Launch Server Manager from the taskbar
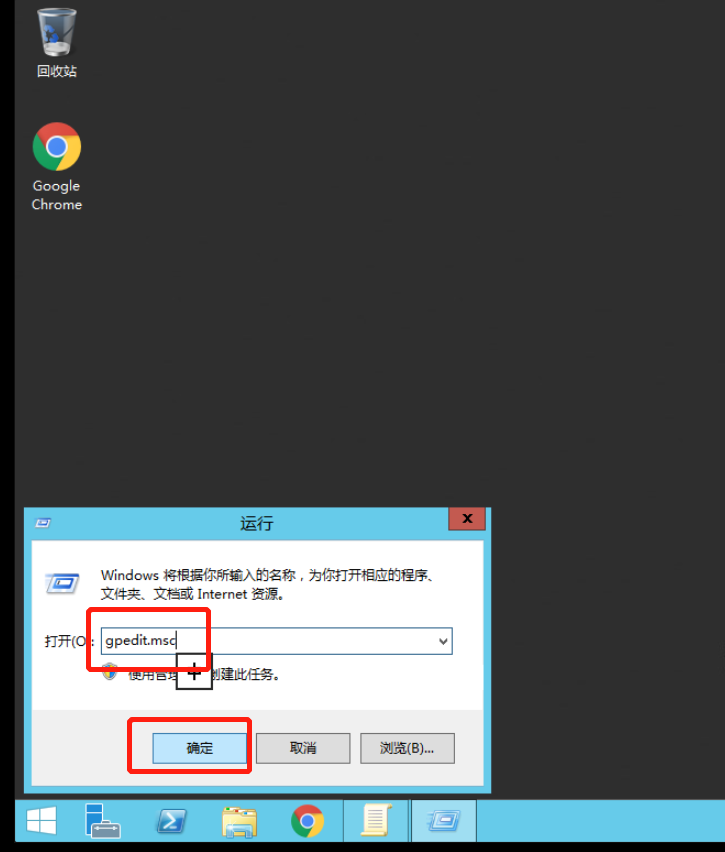725x852 pixels. click(x=102, y=820)
